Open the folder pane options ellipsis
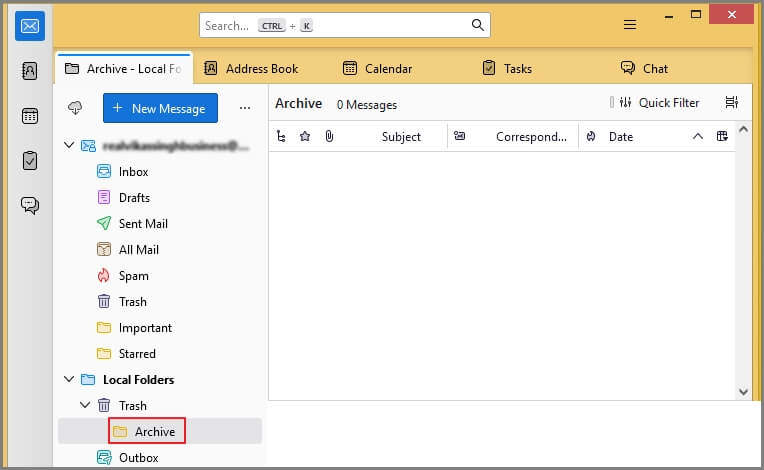764x470 pixels. (245, 108)
